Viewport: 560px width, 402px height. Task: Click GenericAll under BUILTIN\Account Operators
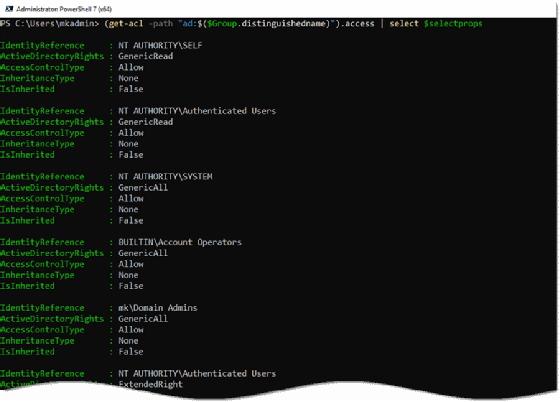coord(143,253)
